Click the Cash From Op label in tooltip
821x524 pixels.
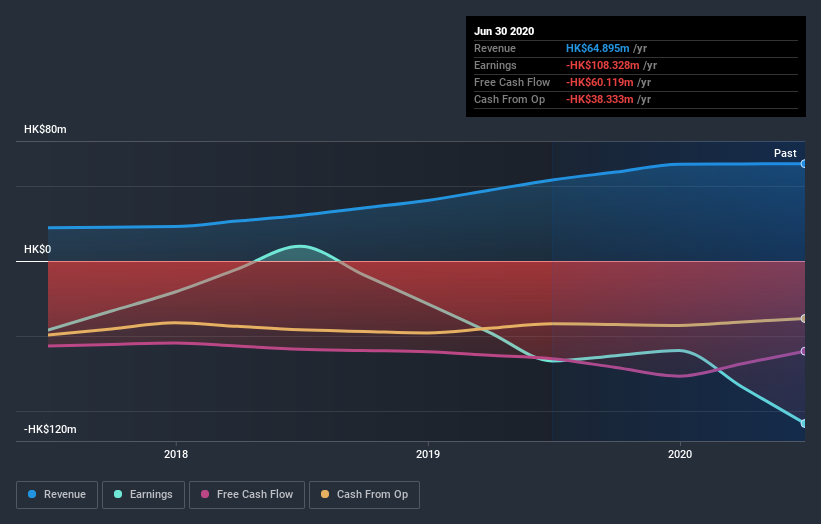[x=509, y=99]
